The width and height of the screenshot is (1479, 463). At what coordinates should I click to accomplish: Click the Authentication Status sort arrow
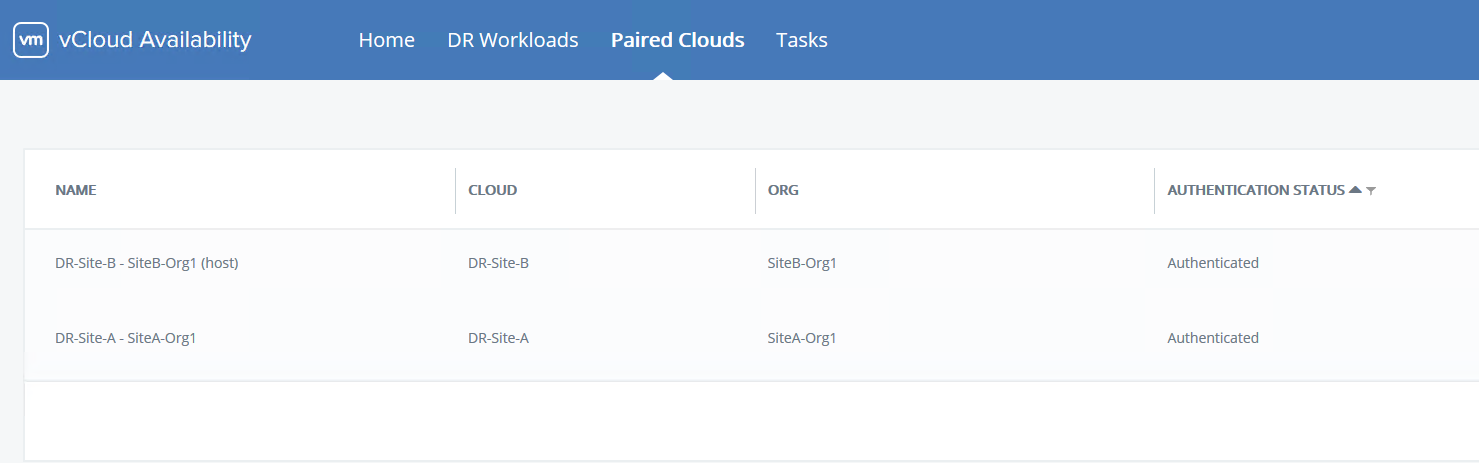tap(1355, 190)
